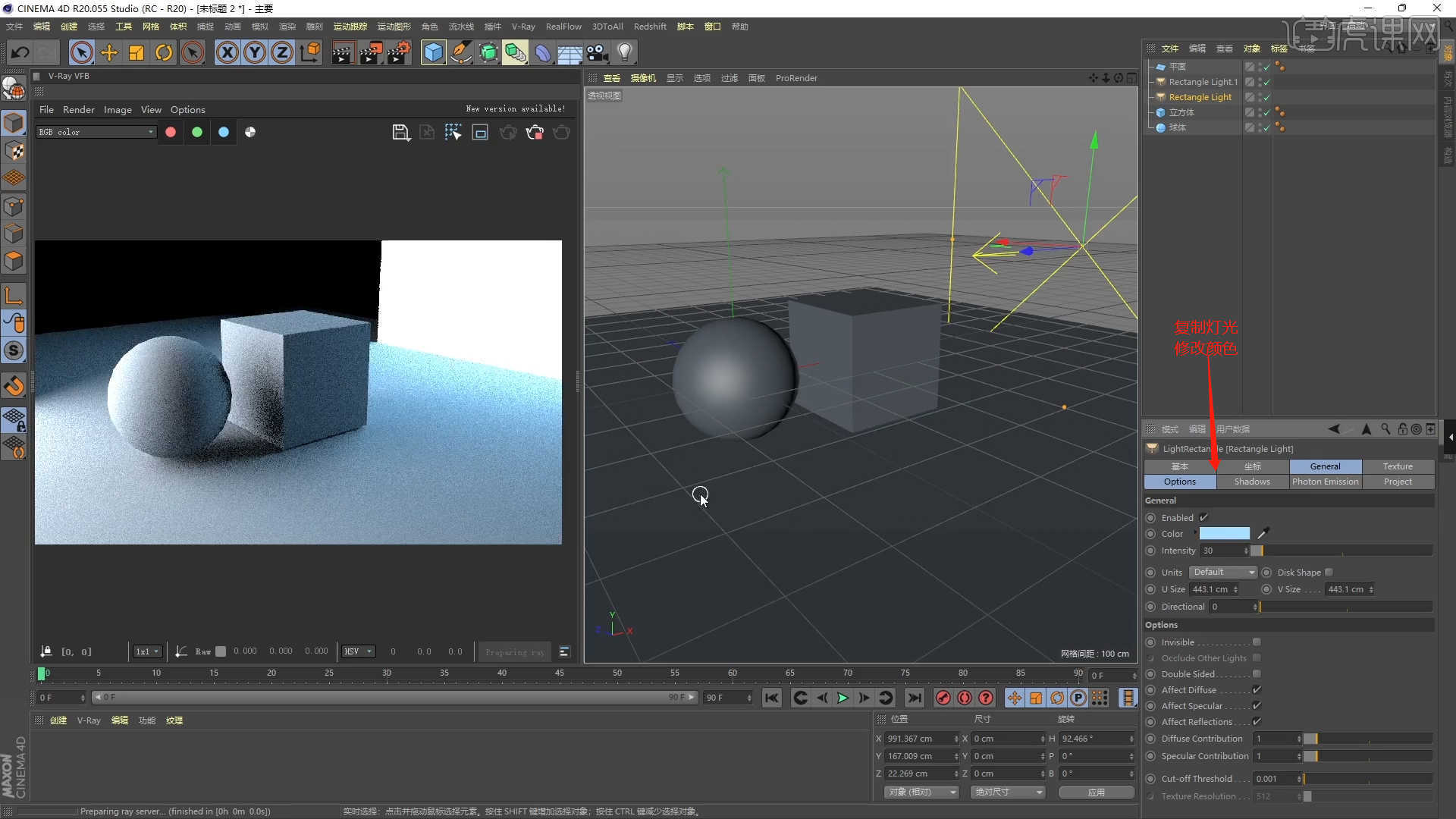Select the Live Selection tool
The width and height of the screenshot is (1456, 819).
point(82,52)
